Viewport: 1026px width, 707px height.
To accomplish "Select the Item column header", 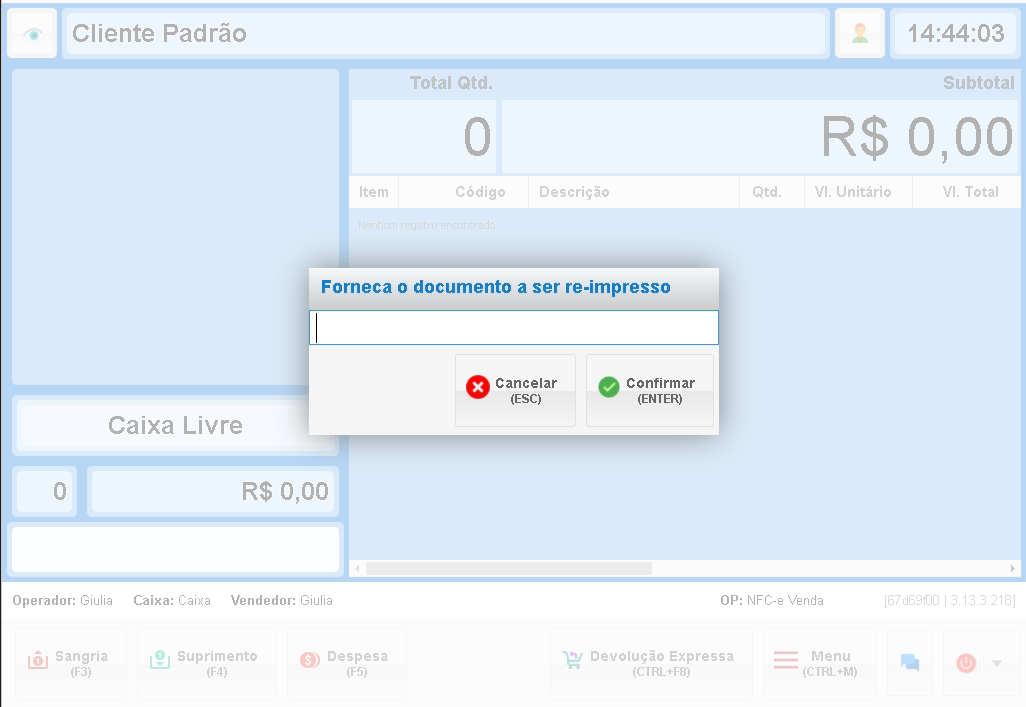I will coord(374,192).
